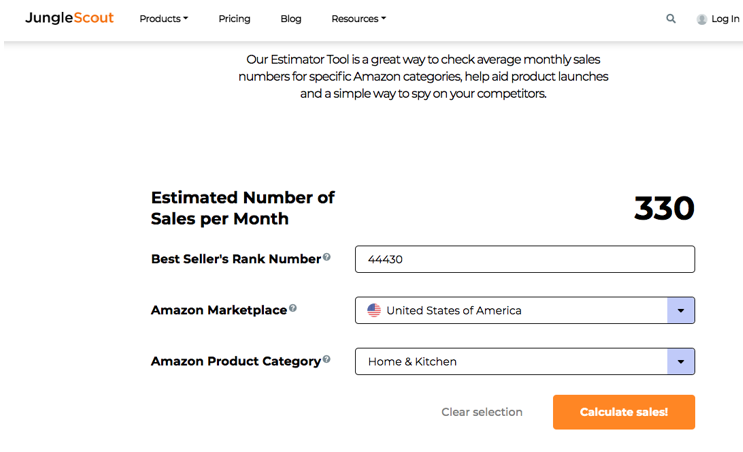Focus the Best Seller's Rank input field
Image resolution: width=743 pixels, height=452 pixels.
524,259
